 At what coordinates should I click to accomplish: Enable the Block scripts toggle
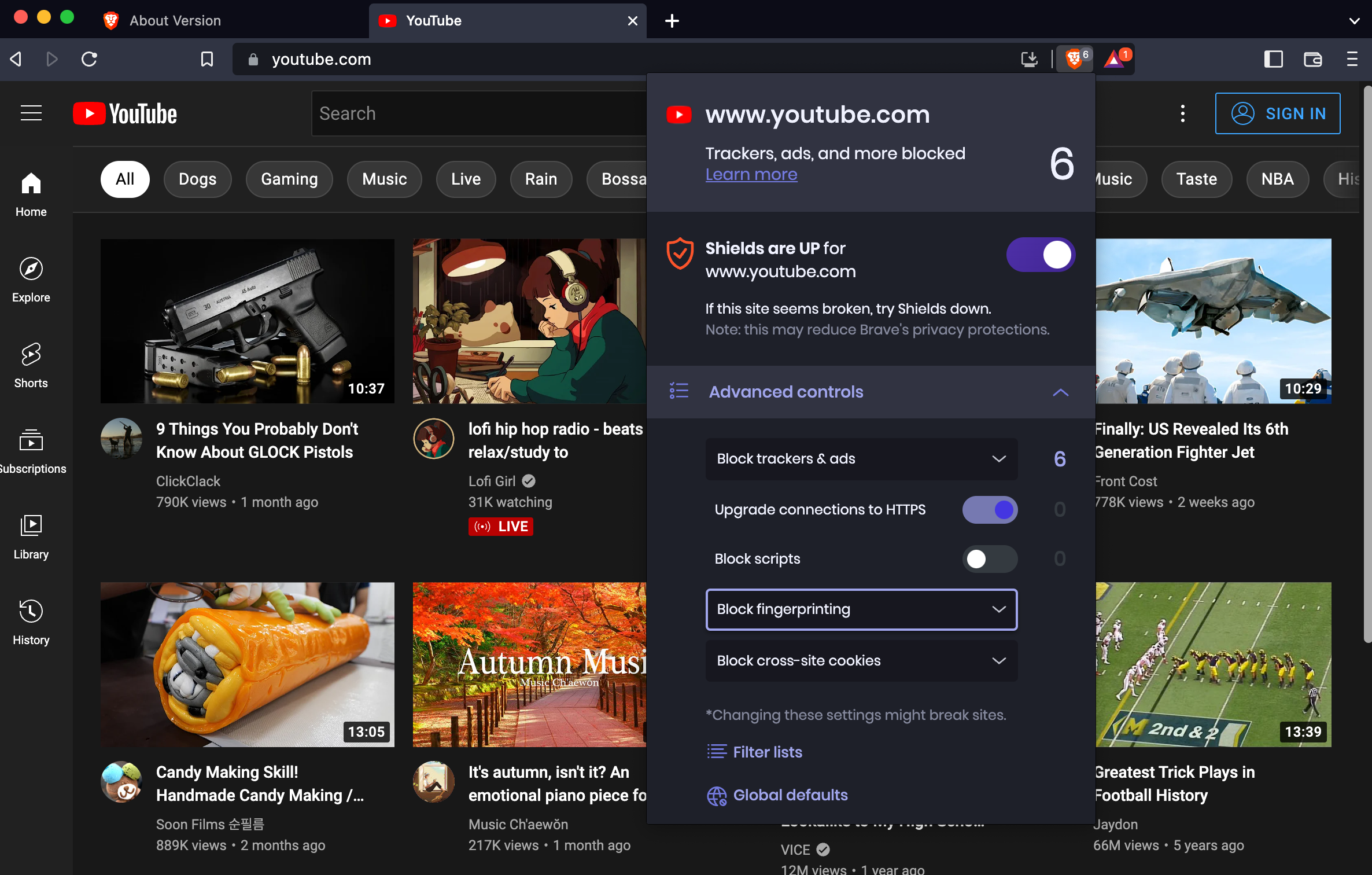(990, 559)
